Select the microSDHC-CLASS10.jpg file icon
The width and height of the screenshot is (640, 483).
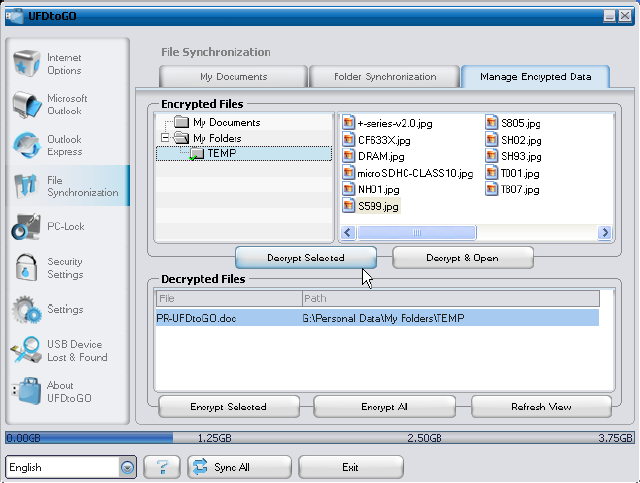pos(348,172)
